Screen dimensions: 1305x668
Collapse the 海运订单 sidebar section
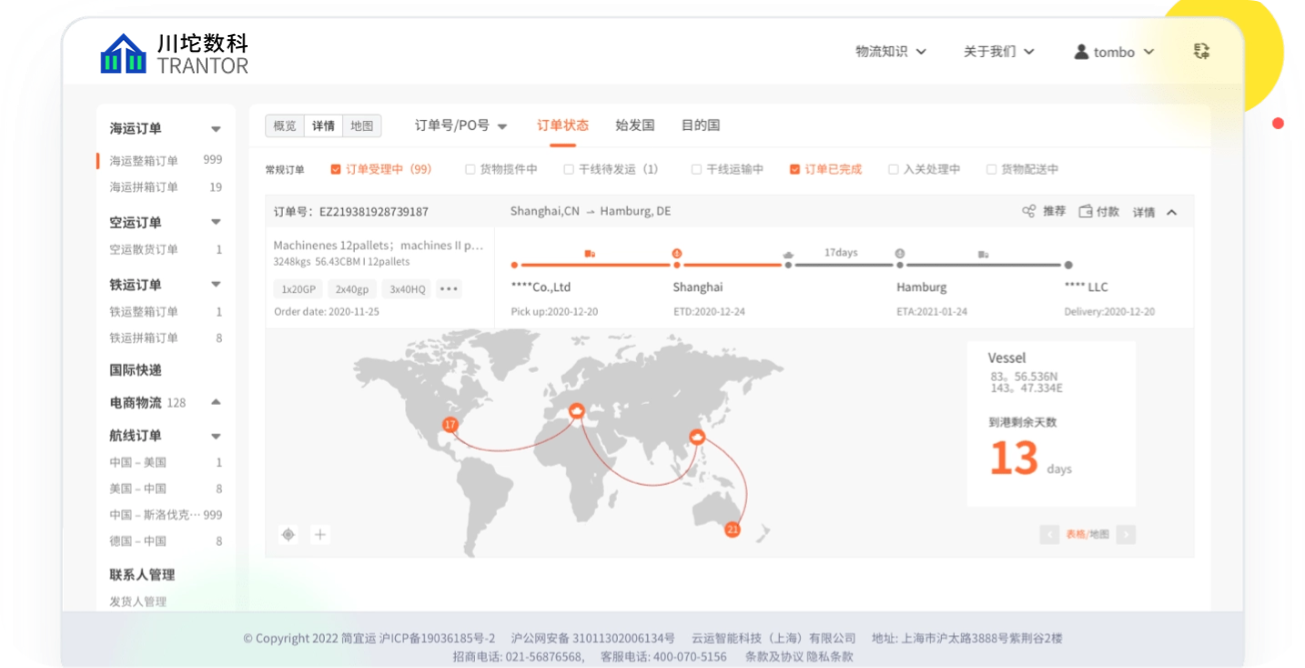(215, 129)
